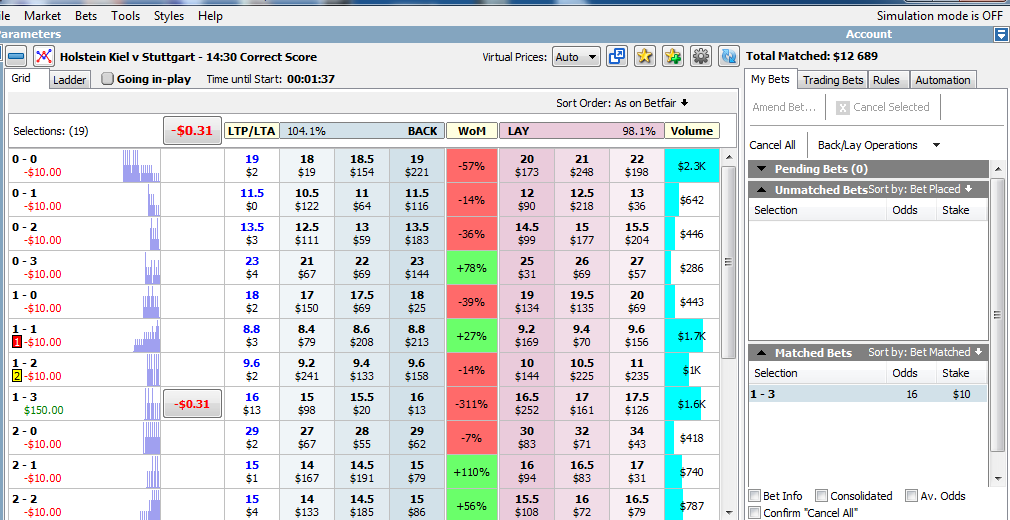This screenshot has height=520, width=1010.
Task: Back 1 - 1 at odds 8.8
Action: click(x=417, y=336)
